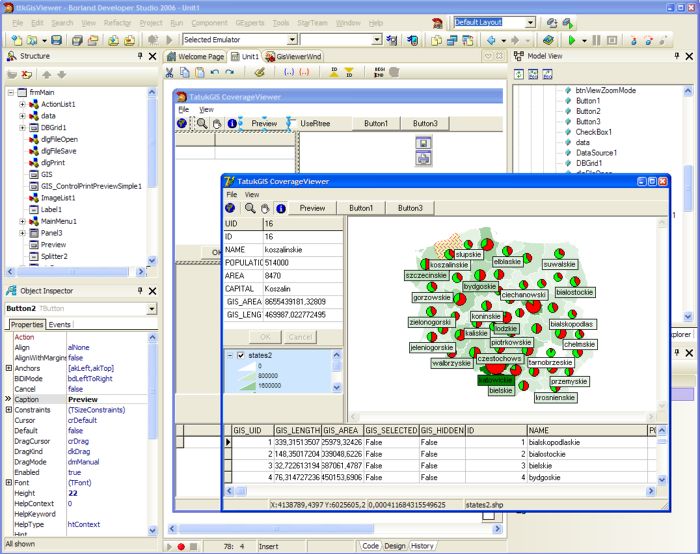
Task: Collapse the states2 legend node
Action: click(230, 355)
